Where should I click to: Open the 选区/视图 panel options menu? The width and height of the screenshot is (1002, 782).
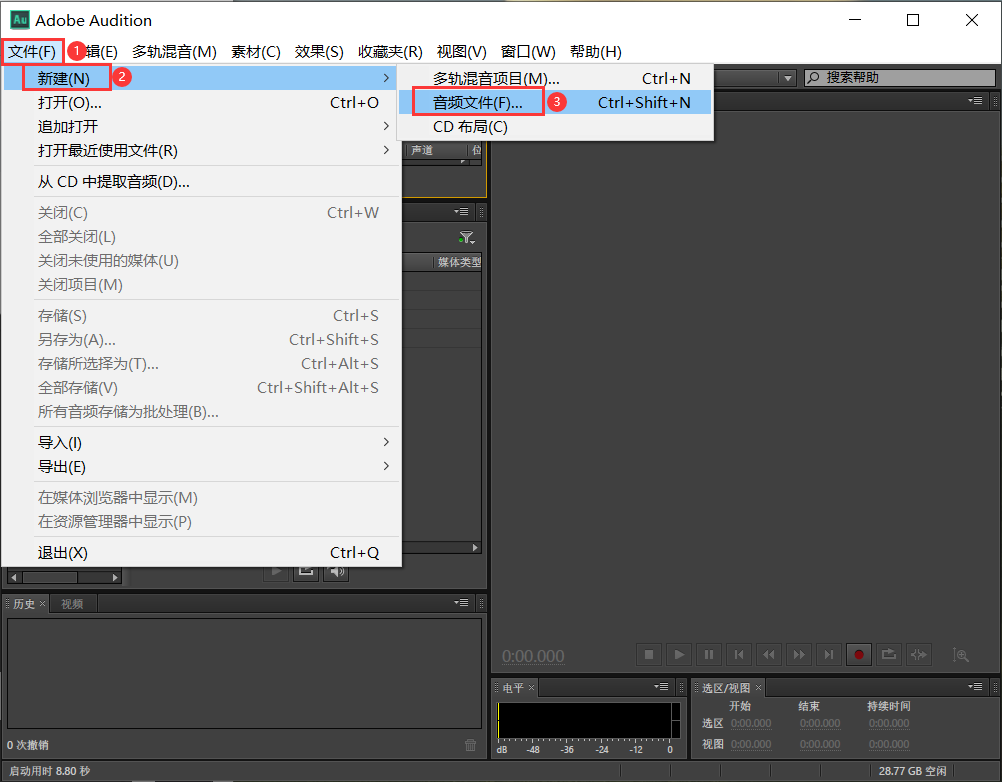[x=975, y=687]
